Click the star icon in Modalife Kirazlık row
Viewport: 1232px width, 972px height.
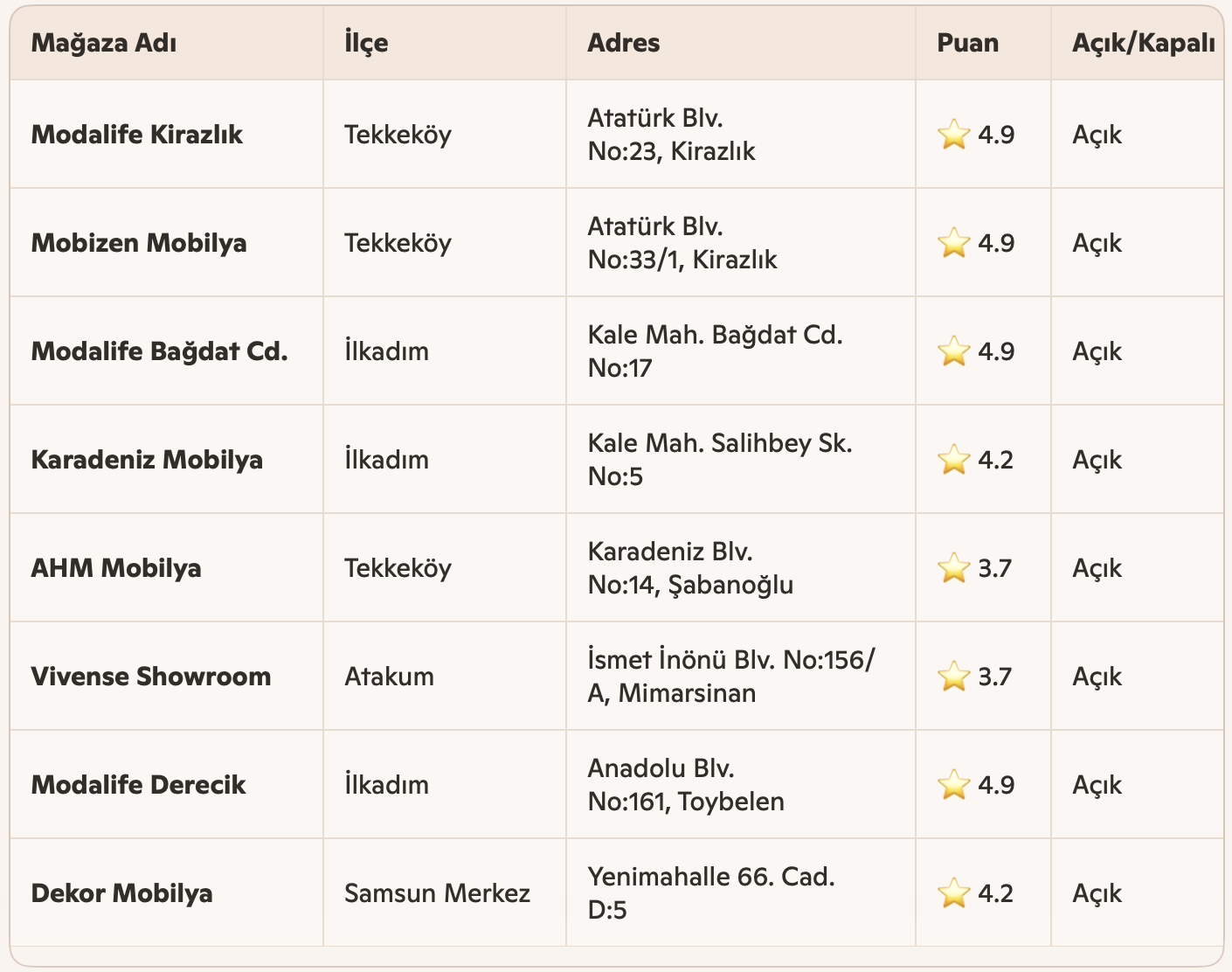point(953,135)
